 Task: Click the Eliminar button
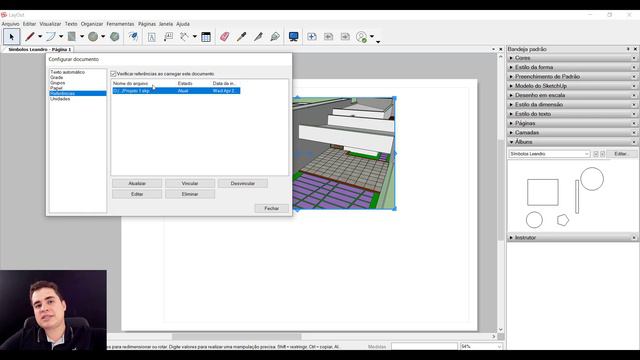(190, 194)
